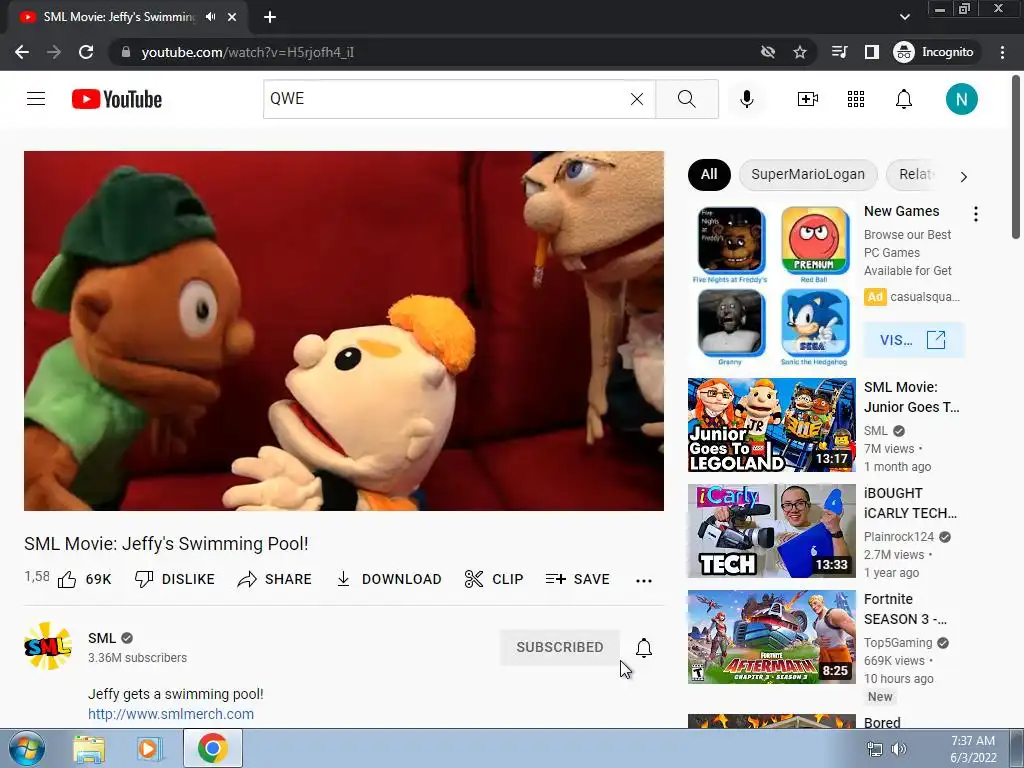
Task: Click the main video player
Action: [x=344, y=330]
